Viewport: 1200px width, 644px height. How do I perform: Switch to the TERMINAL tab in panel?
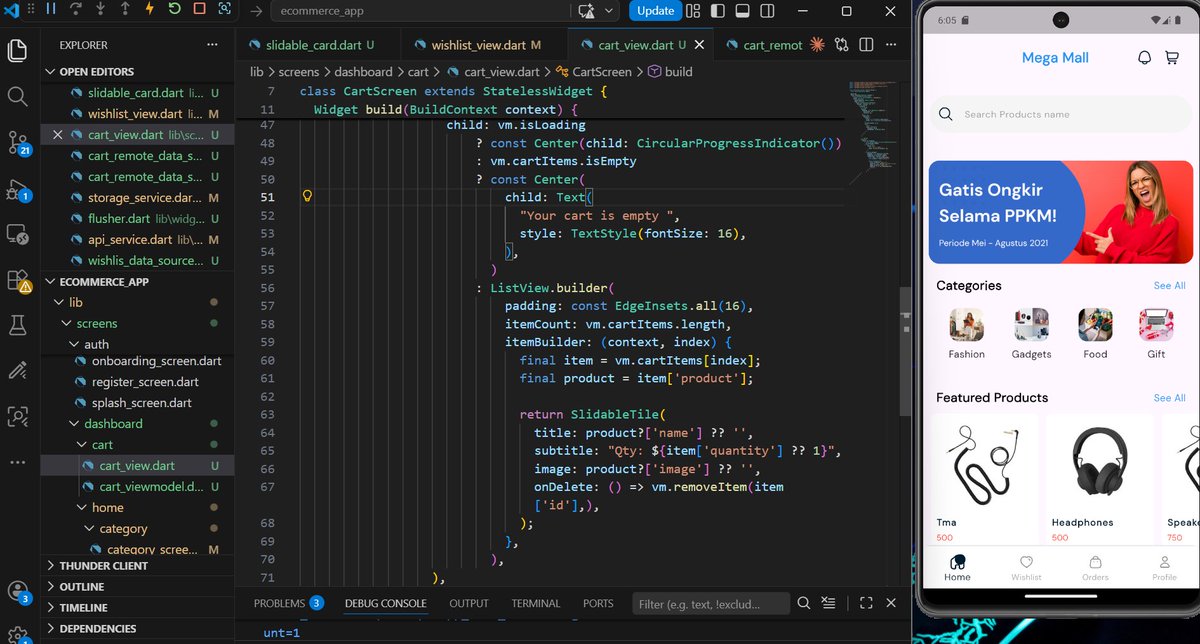pyautogui.click(x=535, y=603)
